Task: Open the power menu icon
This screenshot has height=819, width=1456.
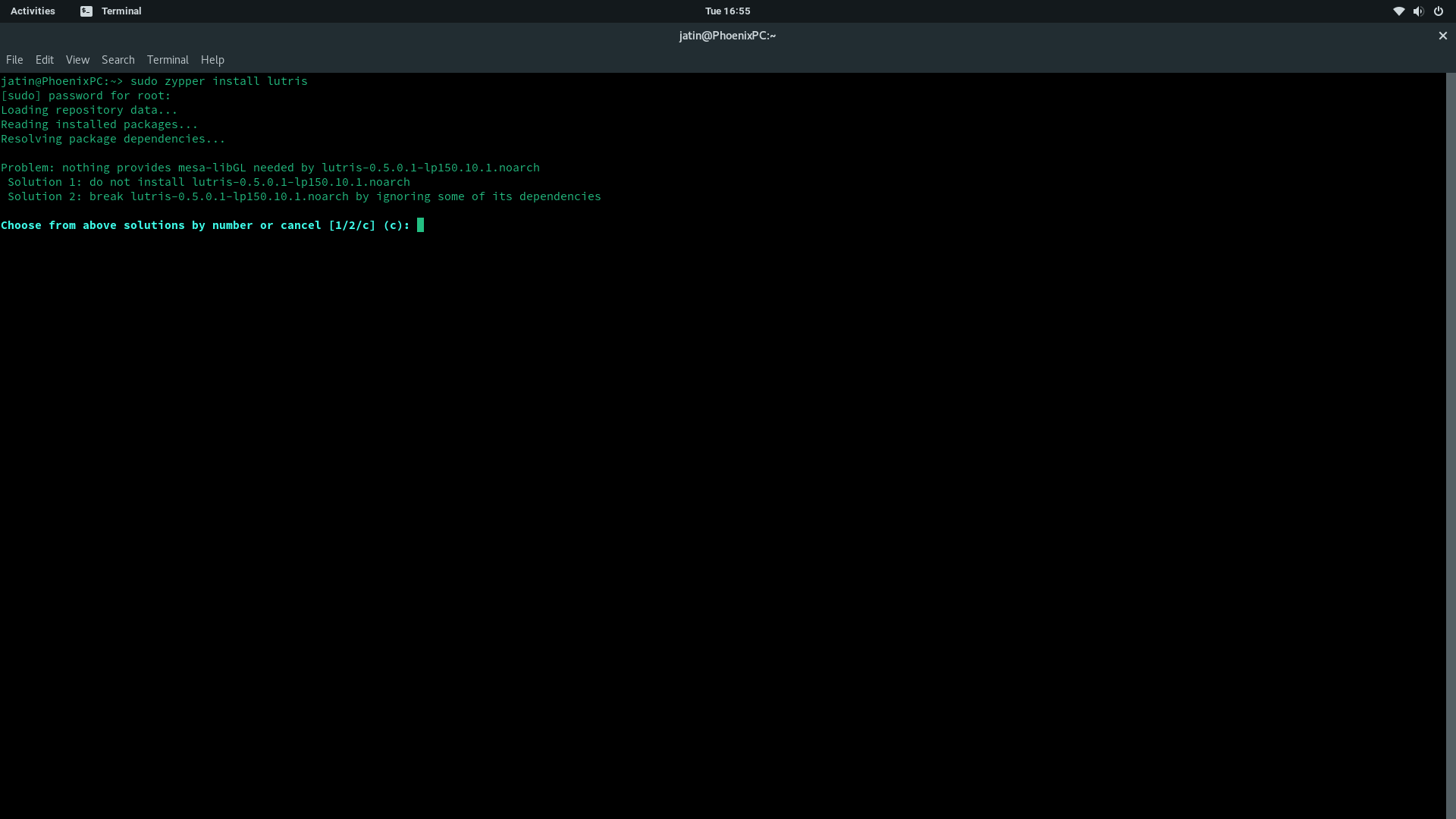Action: [1437, 11]
